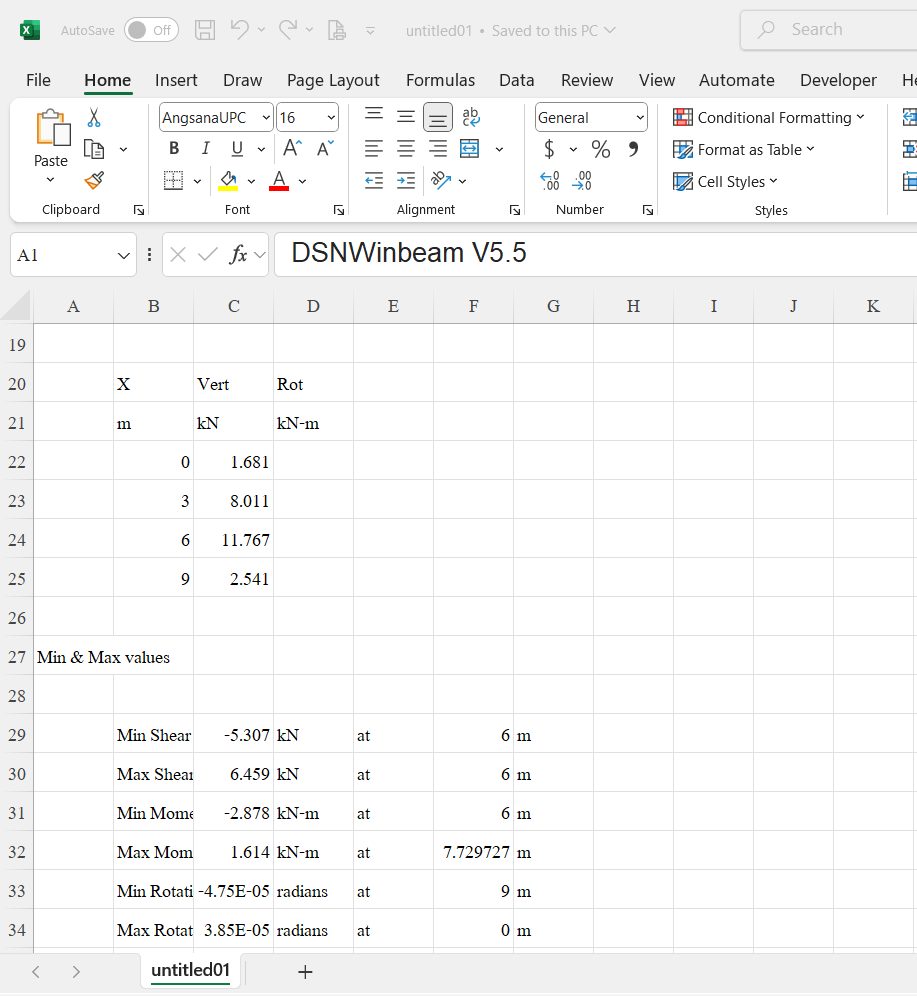Open Format as Table menu

click(743, 149)
